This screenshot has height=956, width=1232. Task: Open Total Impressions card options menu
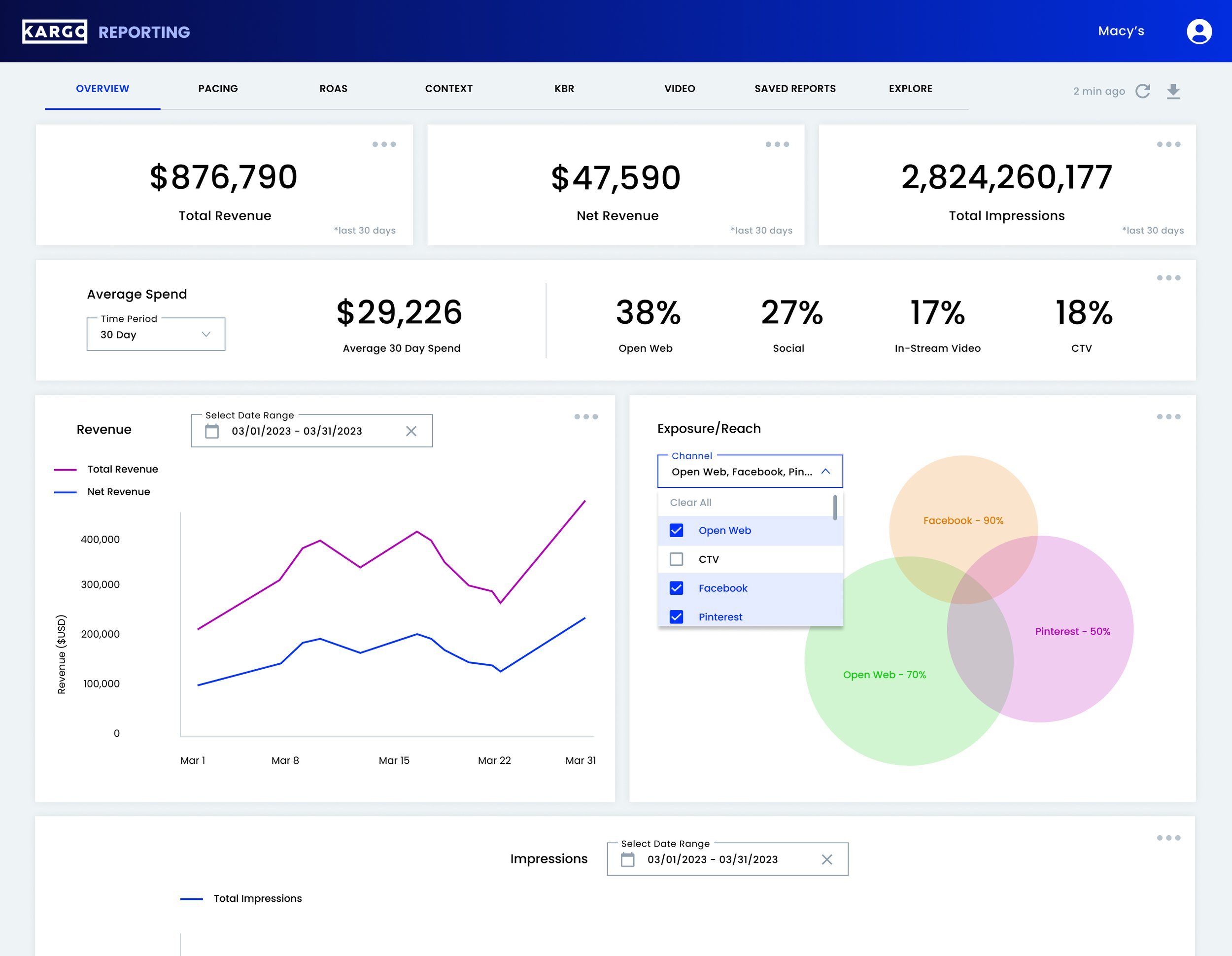click(1168, 144)
